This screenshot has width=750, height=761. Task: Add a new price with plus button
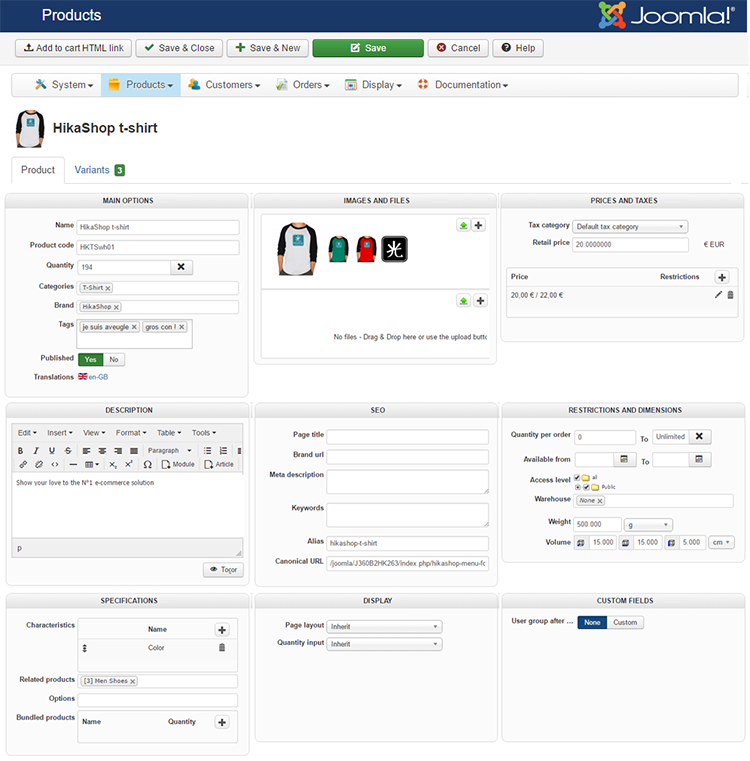tap(722, 277)
